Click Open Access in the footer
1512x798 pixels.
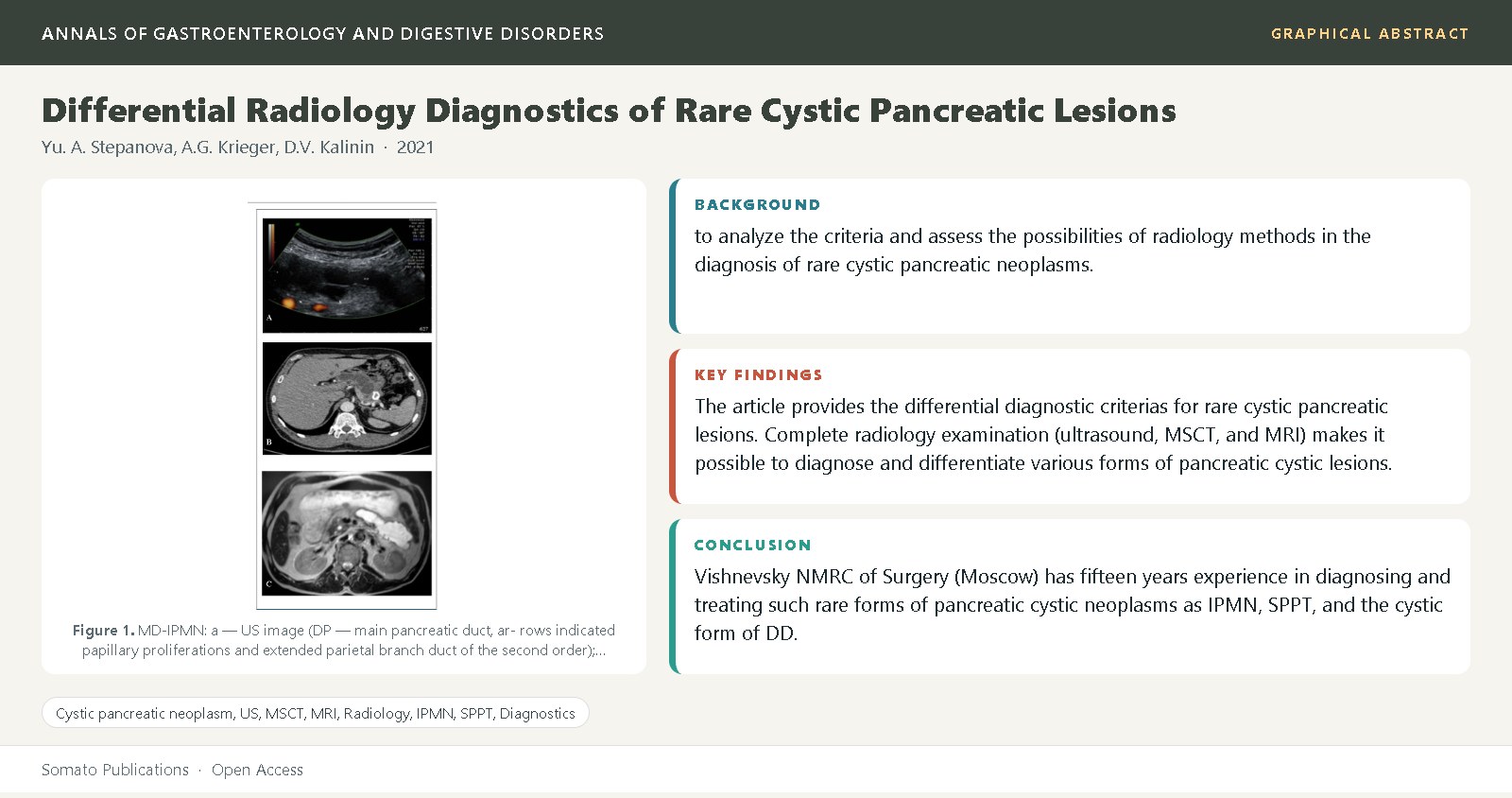click(257, 770)
